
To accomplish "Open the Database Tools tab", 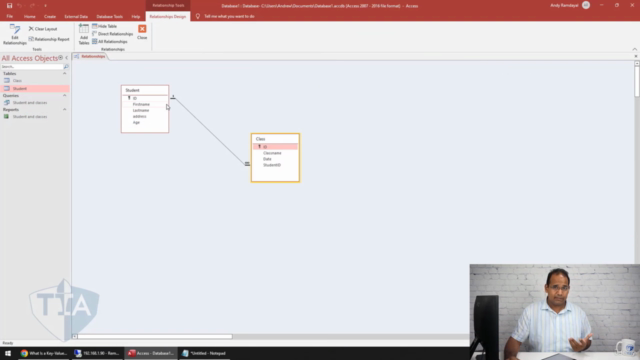I will [109, 17].
